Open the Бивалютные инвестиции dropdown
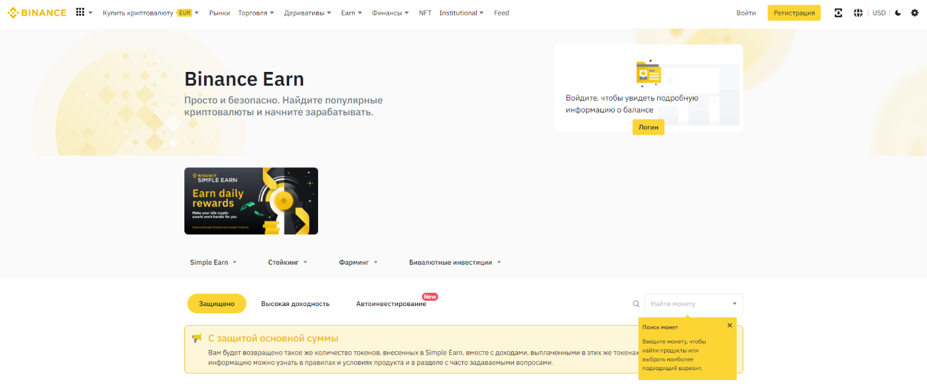Screen dimensions: 927x387 pos(455,262)
